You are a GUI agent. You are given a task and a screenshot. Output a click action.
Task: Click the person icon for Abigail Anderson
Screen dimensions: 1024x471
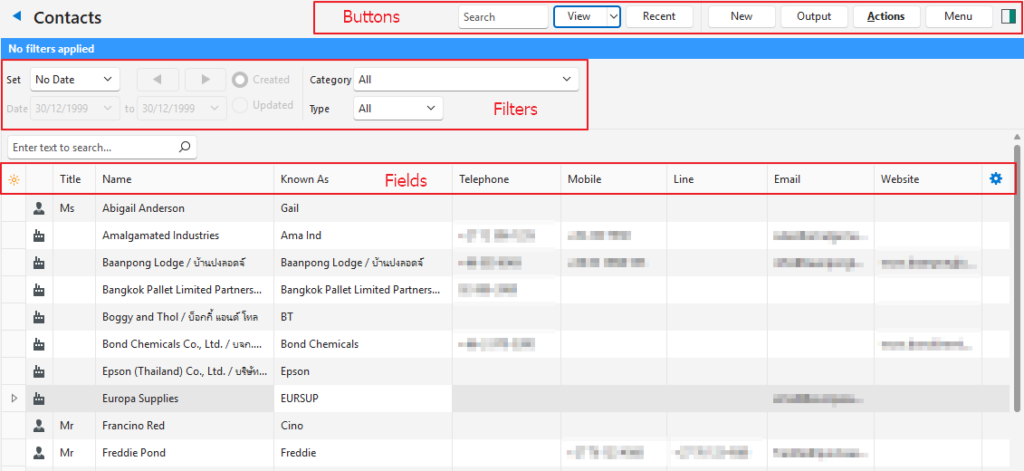pyautogui.click(x=39, y=208)
